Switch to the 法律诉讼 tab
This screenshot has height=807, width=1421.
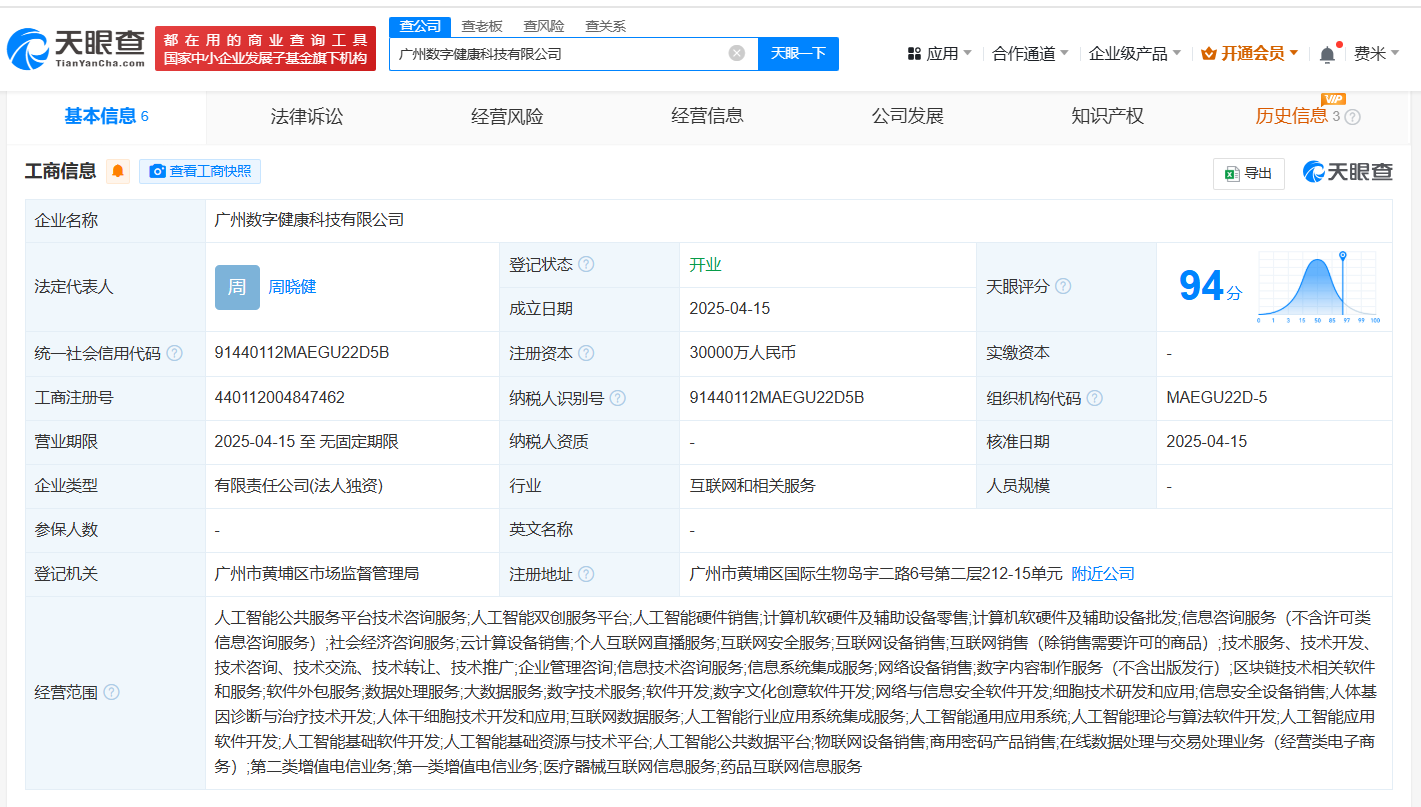point(306,117)
